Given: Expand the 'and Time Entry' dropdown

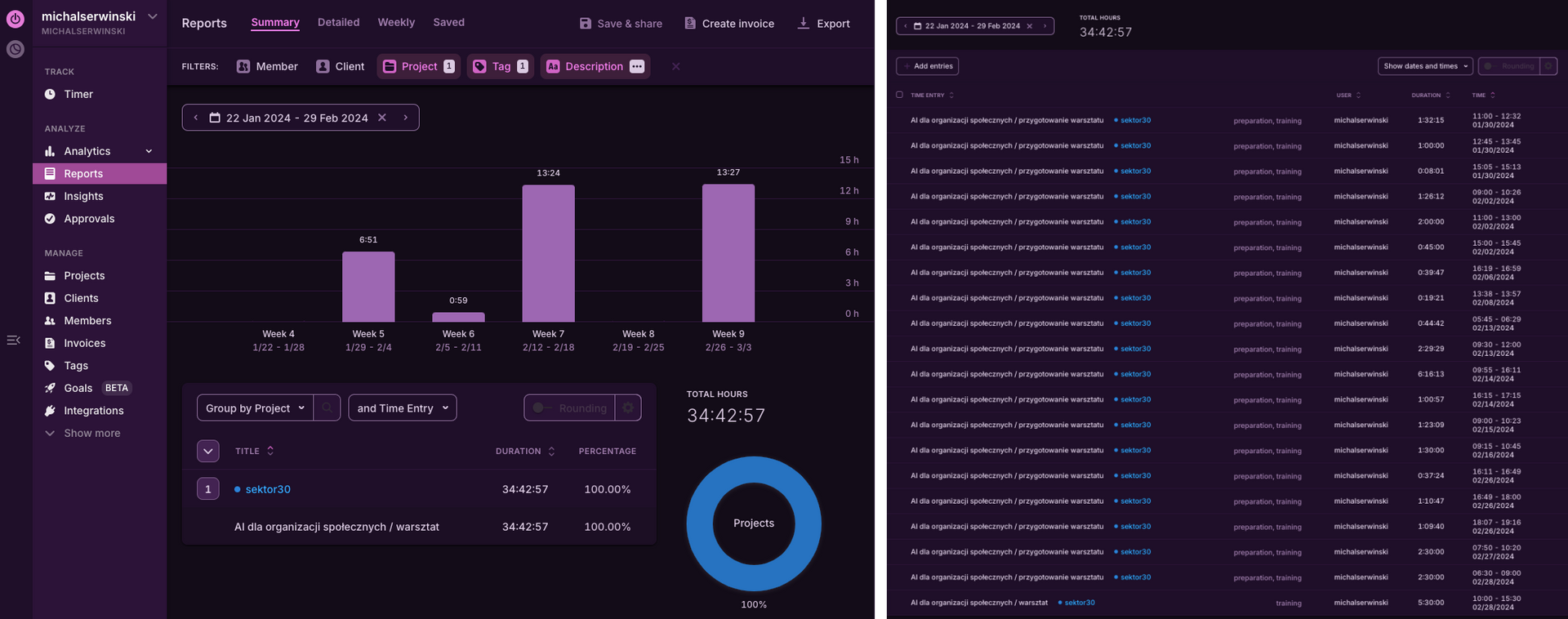Looking at the screenshot, I should [403, 408].
